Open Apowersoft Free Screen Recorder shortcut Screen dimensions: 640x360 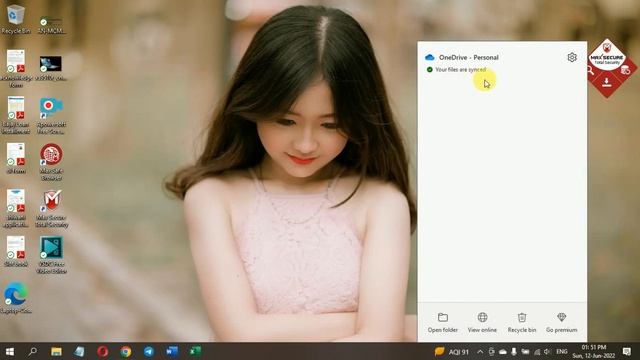(x=51, y=116)
